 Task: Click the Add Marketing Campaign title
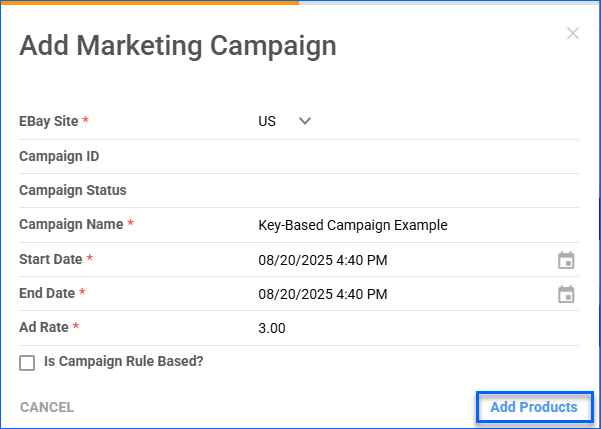click(x=178, y=45)
